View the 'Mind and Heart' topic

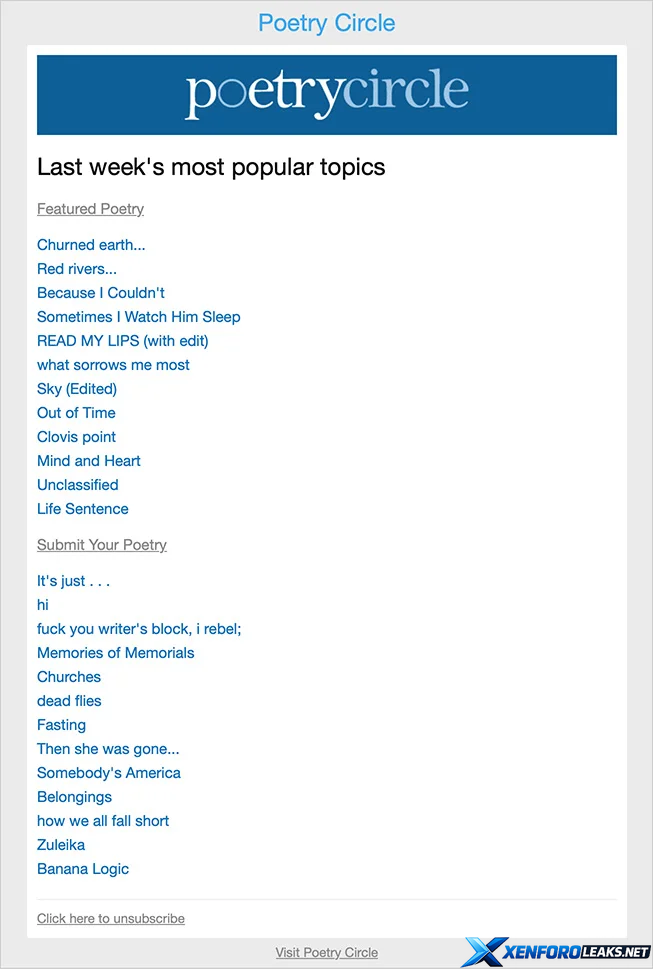88,461
